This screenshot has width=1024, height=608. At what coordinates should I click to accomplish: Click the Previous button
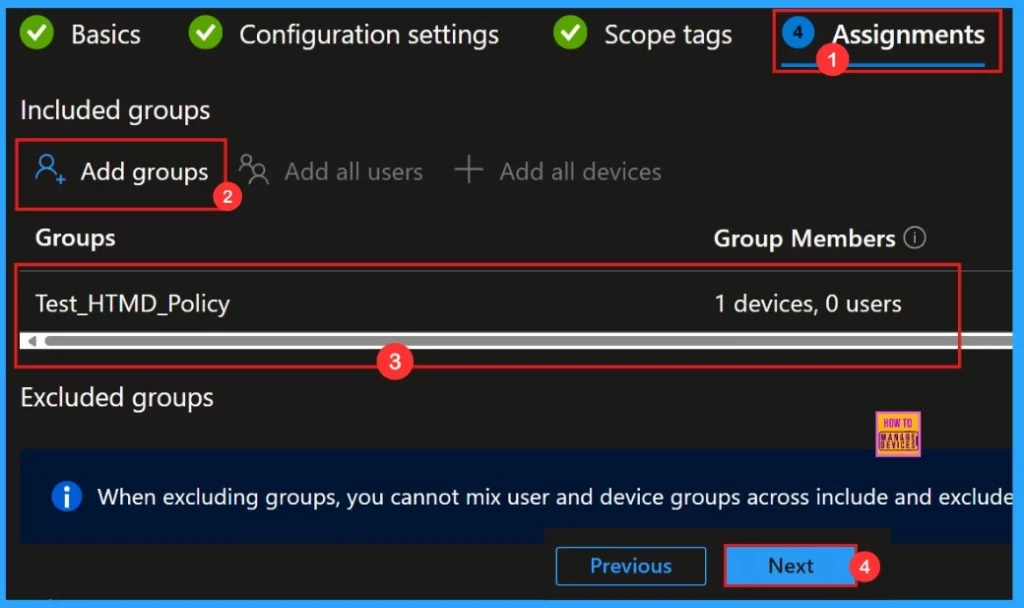631,566
